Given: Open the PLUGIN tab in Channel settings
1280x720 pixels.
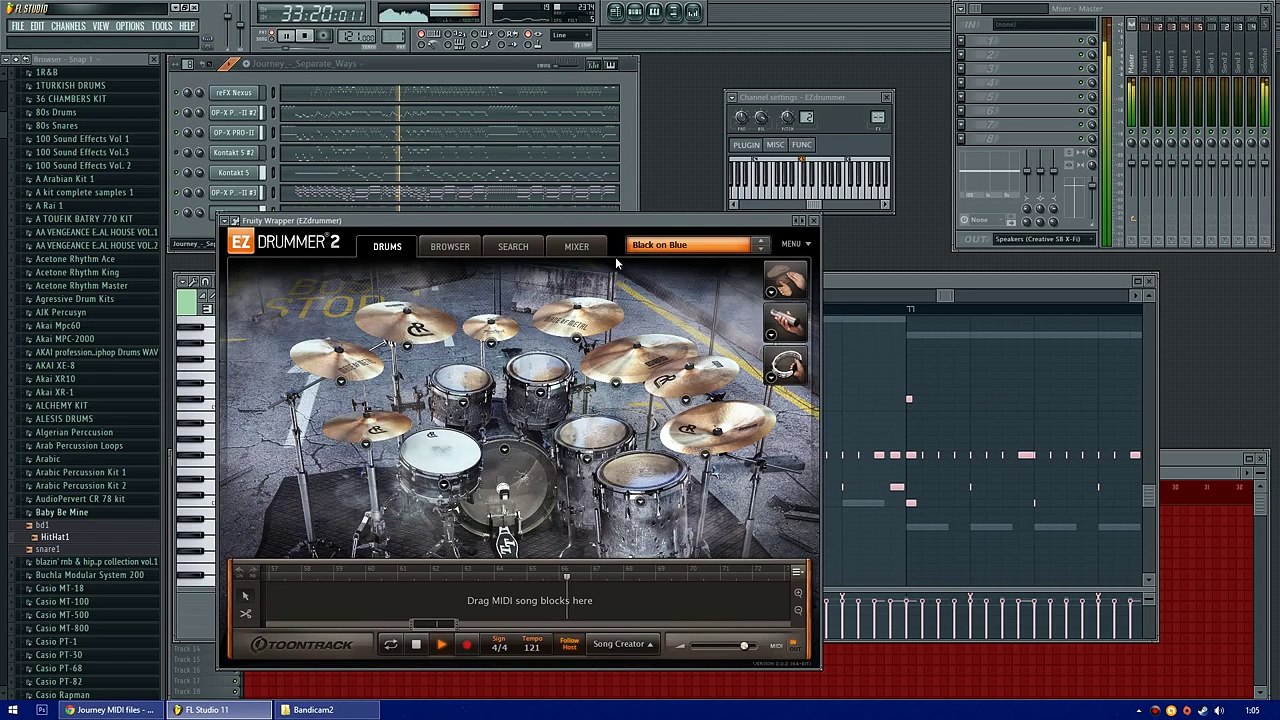Looking at the screenshot, I should [x=746, y=145].
